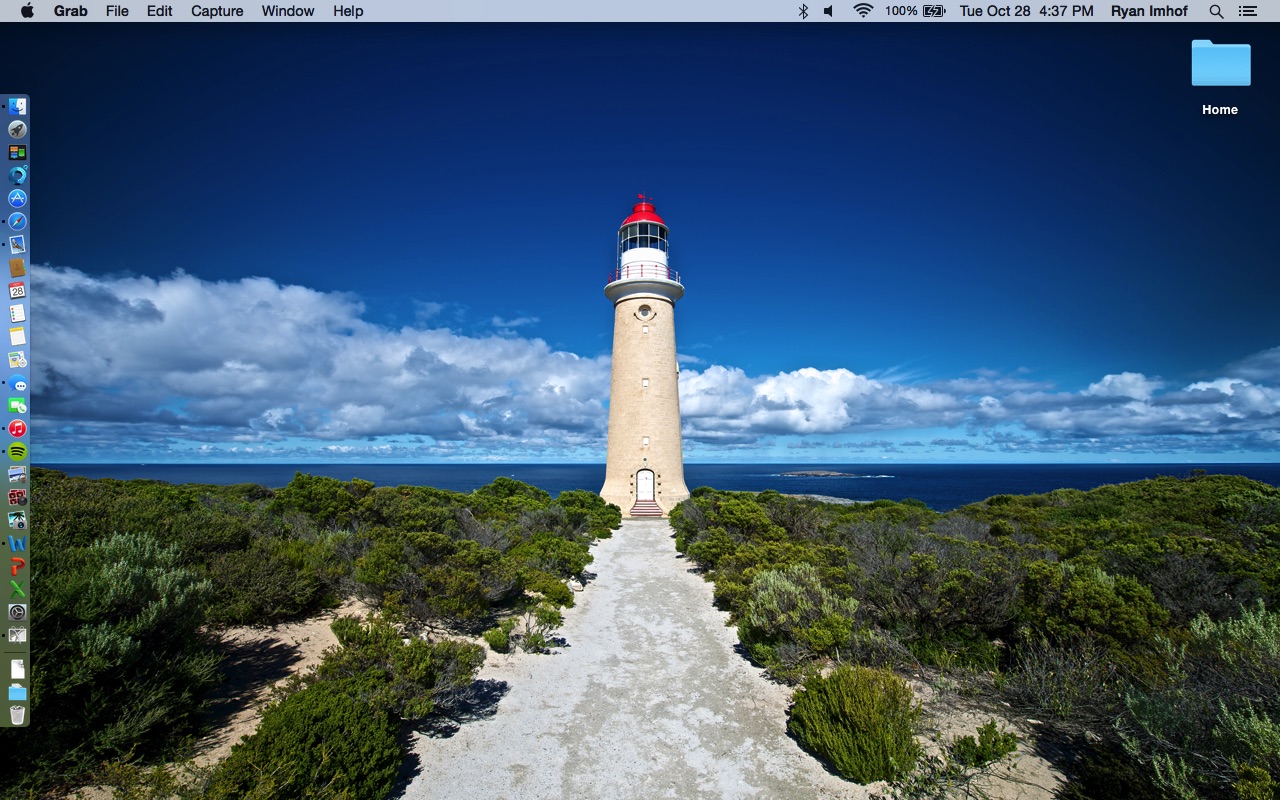Open the Grab application menu

[x=71, y=11]
